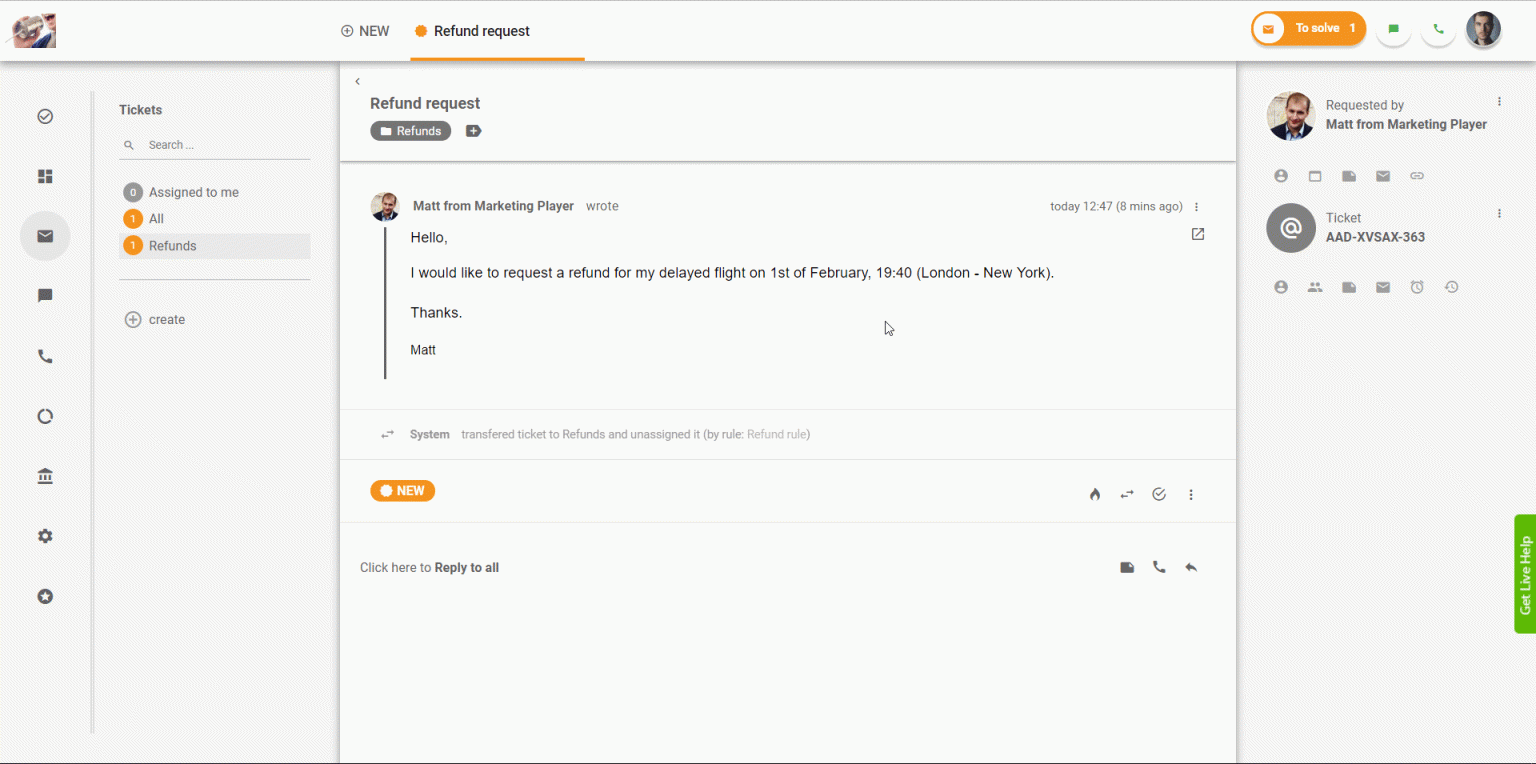Image resolution: width=1536 pixels, height=764 pixels.
Task: Mark the ticket as resolved via checkmark icon
Action: 1159,493
